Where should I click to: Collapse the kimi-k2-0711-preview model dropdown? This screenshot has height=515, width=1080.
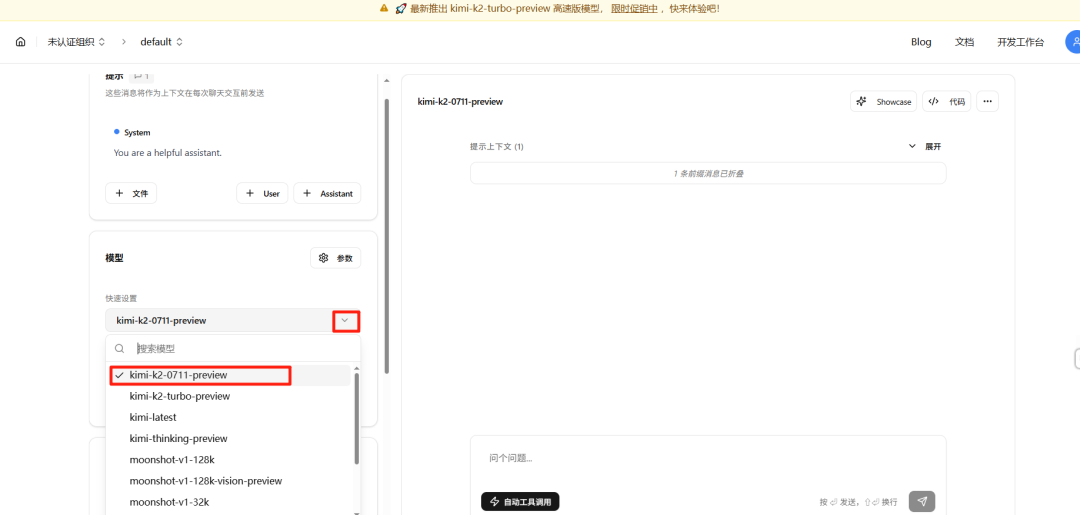click(x=346, y=321)
